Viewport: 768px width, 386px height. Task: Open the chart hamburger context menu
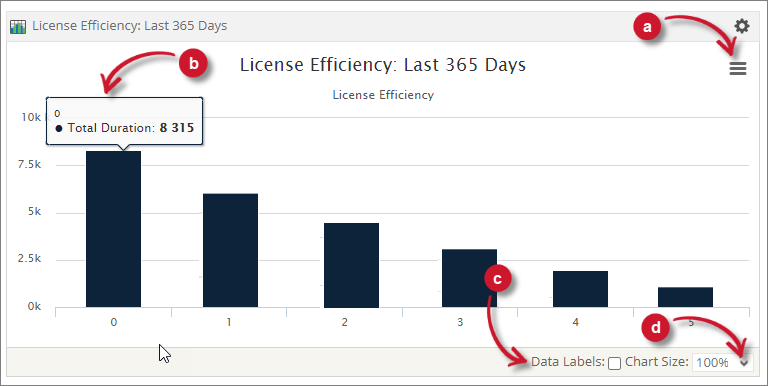[x=738, y=69]
